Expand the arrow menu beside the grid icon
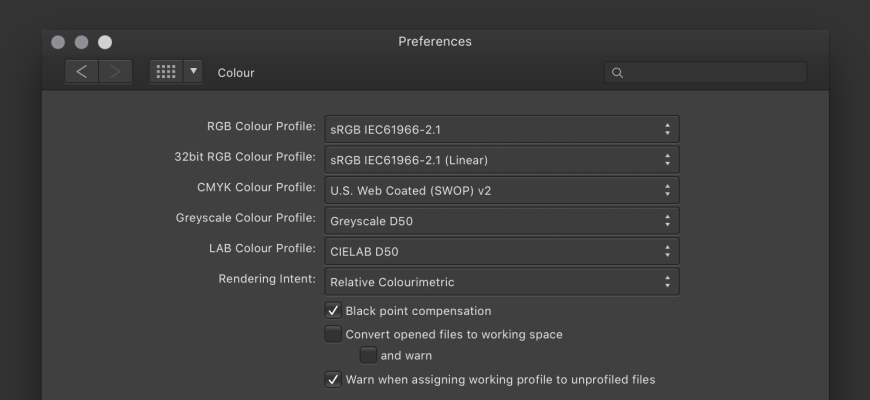 pyautogui.click(x=193, y=72)
